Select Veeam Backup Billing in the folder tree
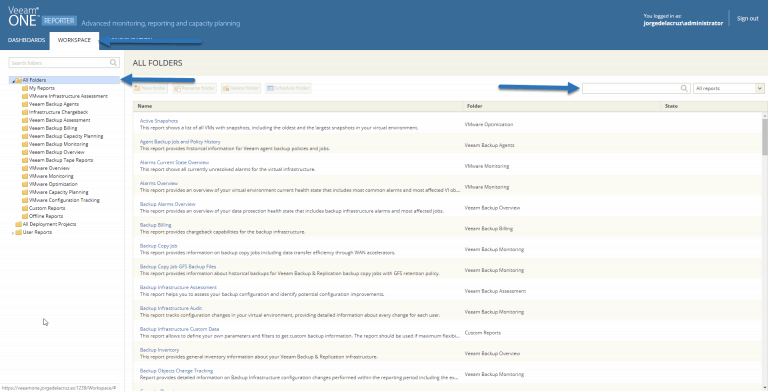The width and height of the screenshot is (768, 392). point(53,128)
